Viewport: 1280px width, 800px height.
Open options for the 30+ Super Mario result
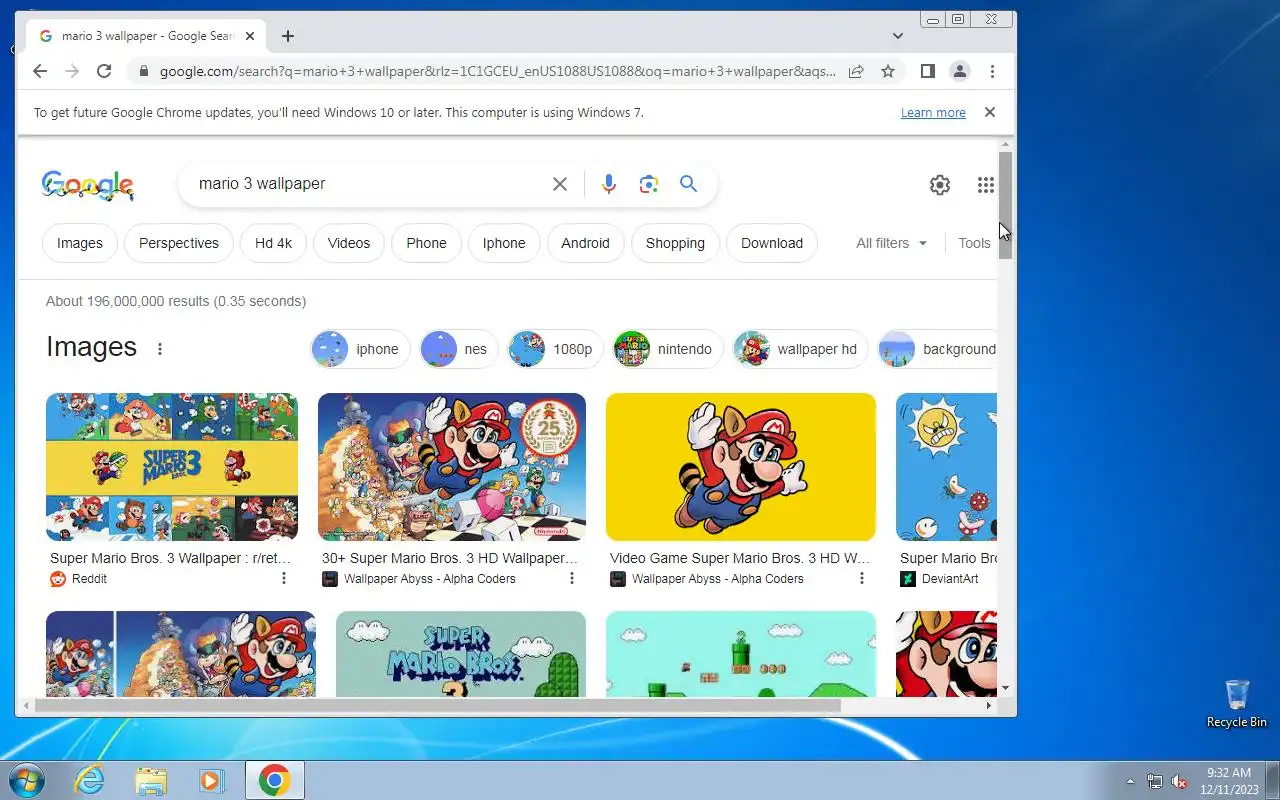pos(572,578)
